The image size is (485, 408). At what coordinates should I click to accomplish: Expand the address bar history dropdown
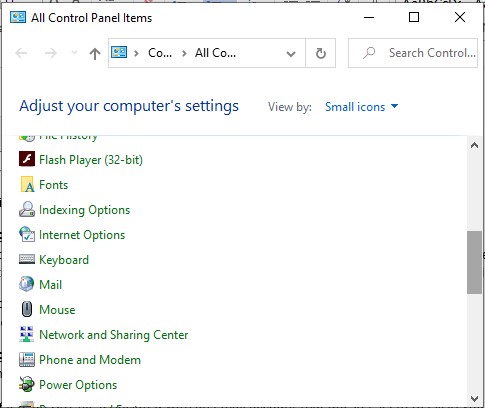click(291, 53)
